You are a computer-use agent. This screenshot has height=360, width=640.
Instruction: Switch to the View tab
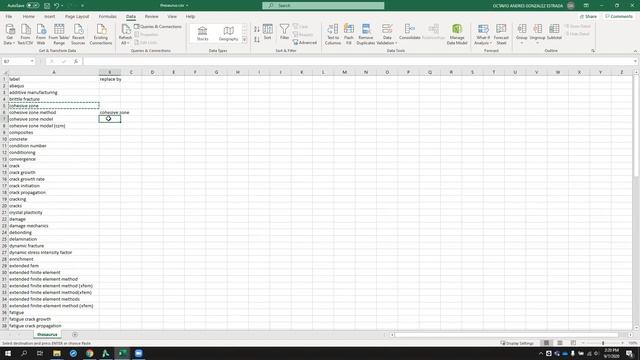coord(172,16)
